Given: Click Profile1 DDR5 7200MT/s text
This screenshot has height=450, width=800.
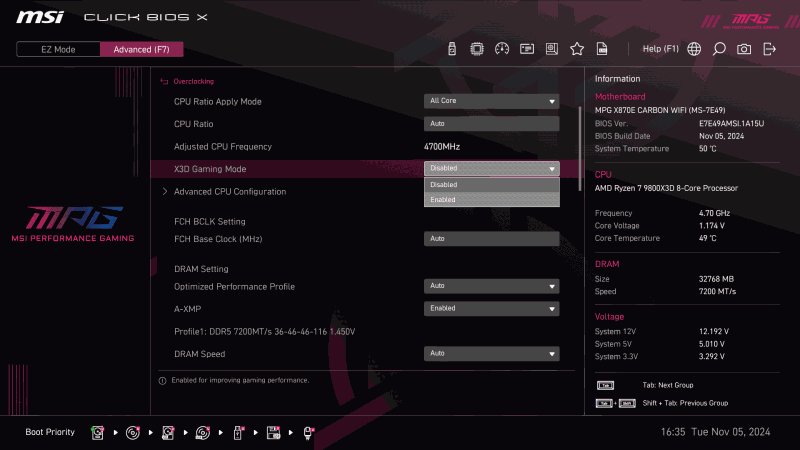Looking at the screenshot, I should point(264,332).
